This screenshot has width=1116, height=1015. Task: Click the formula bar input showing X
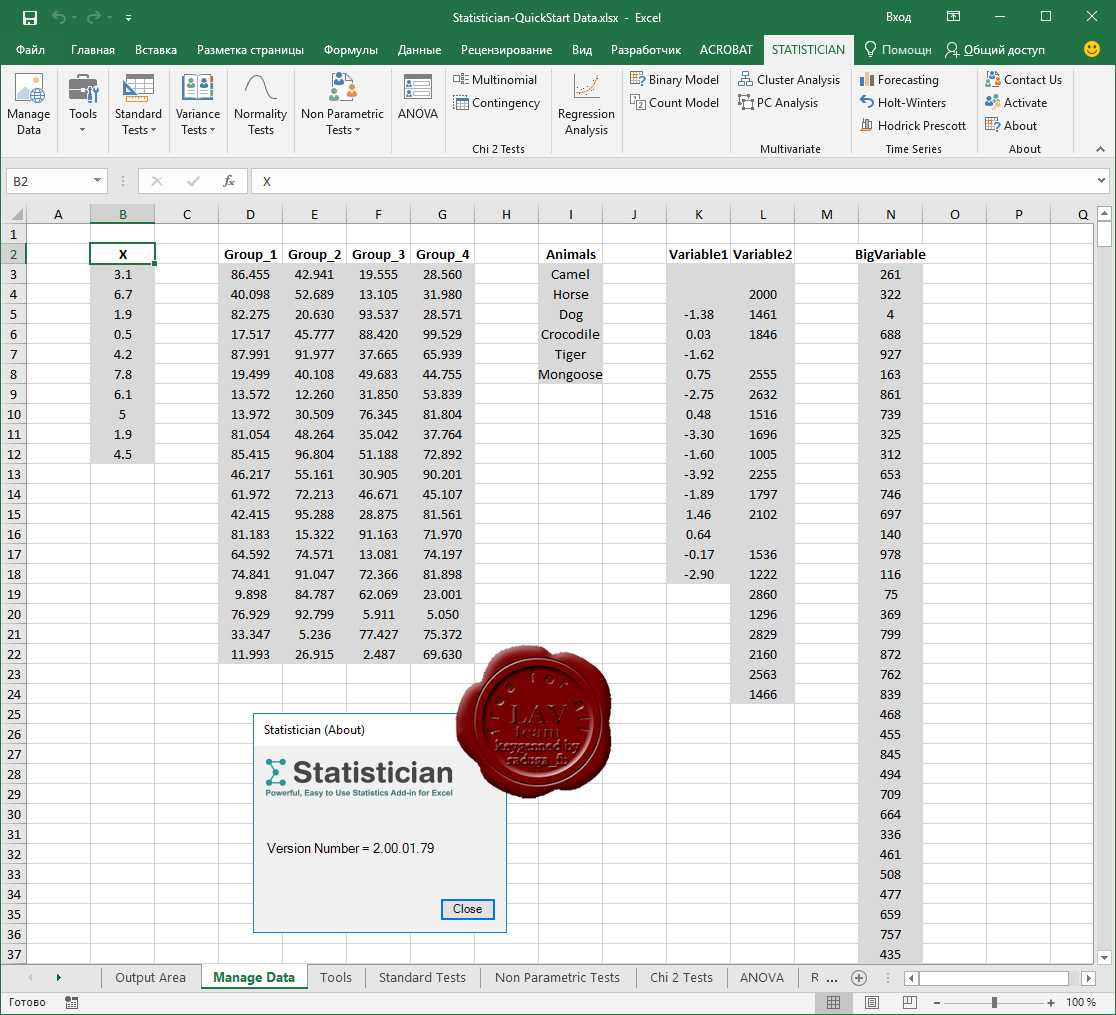tap(672, 182)
